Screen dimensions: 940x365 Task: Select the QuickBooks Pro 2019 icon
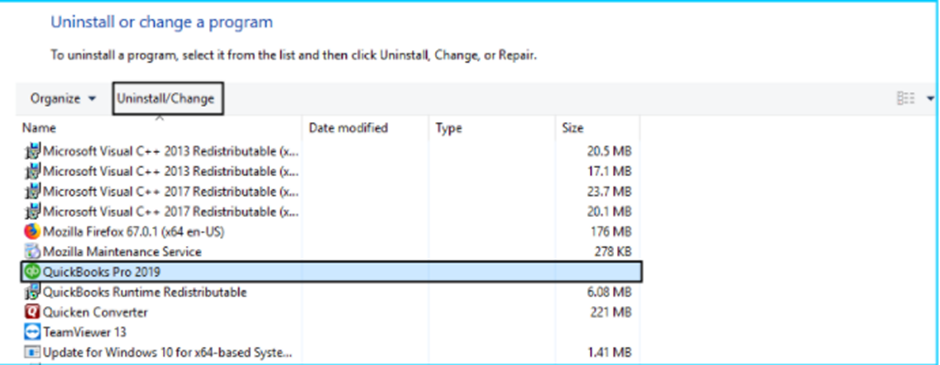point(32,272)
